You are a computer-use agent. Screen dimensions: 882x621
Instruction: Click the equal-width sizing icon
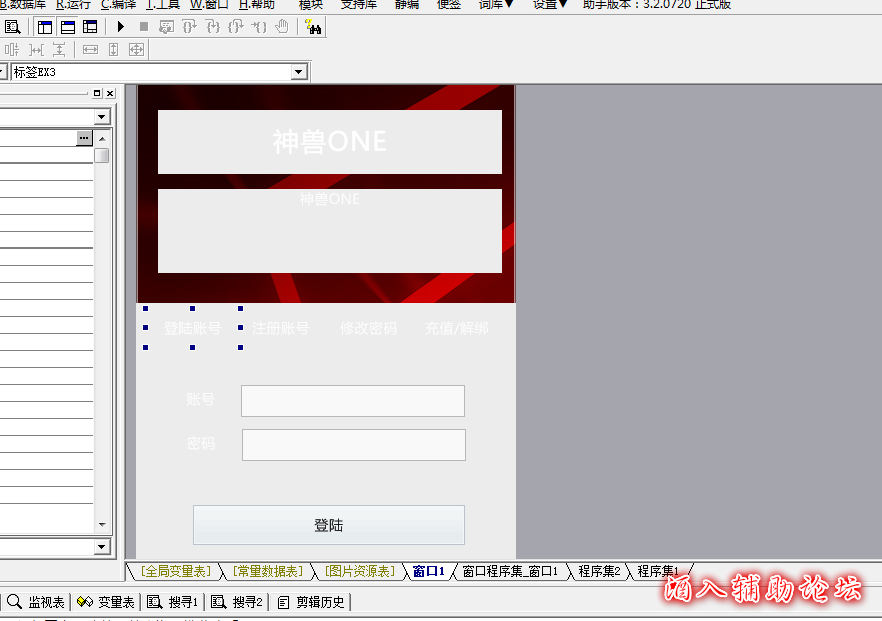coord(90,49)
